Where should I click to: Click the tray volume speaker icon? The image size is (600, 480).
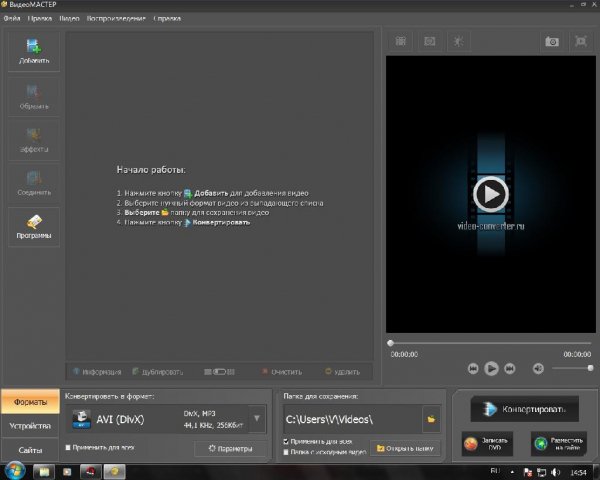coord(556,472)
